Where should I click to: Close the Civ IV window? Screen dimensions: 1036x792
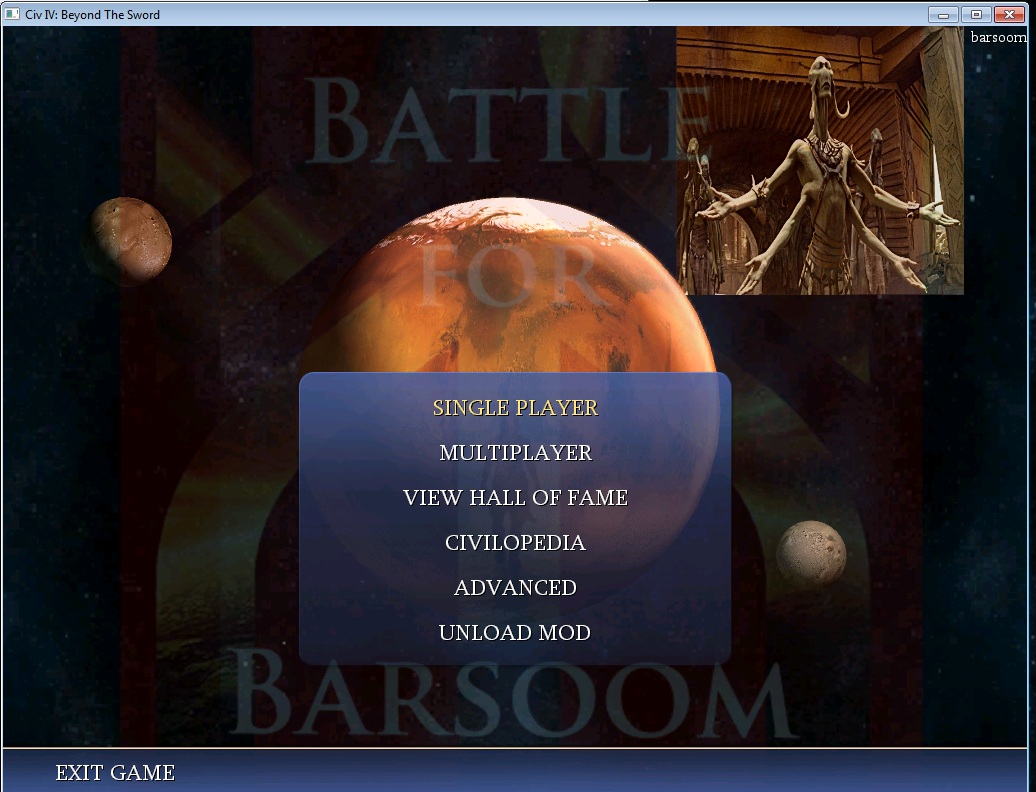pyautogui.click(x=1009, y=14)
